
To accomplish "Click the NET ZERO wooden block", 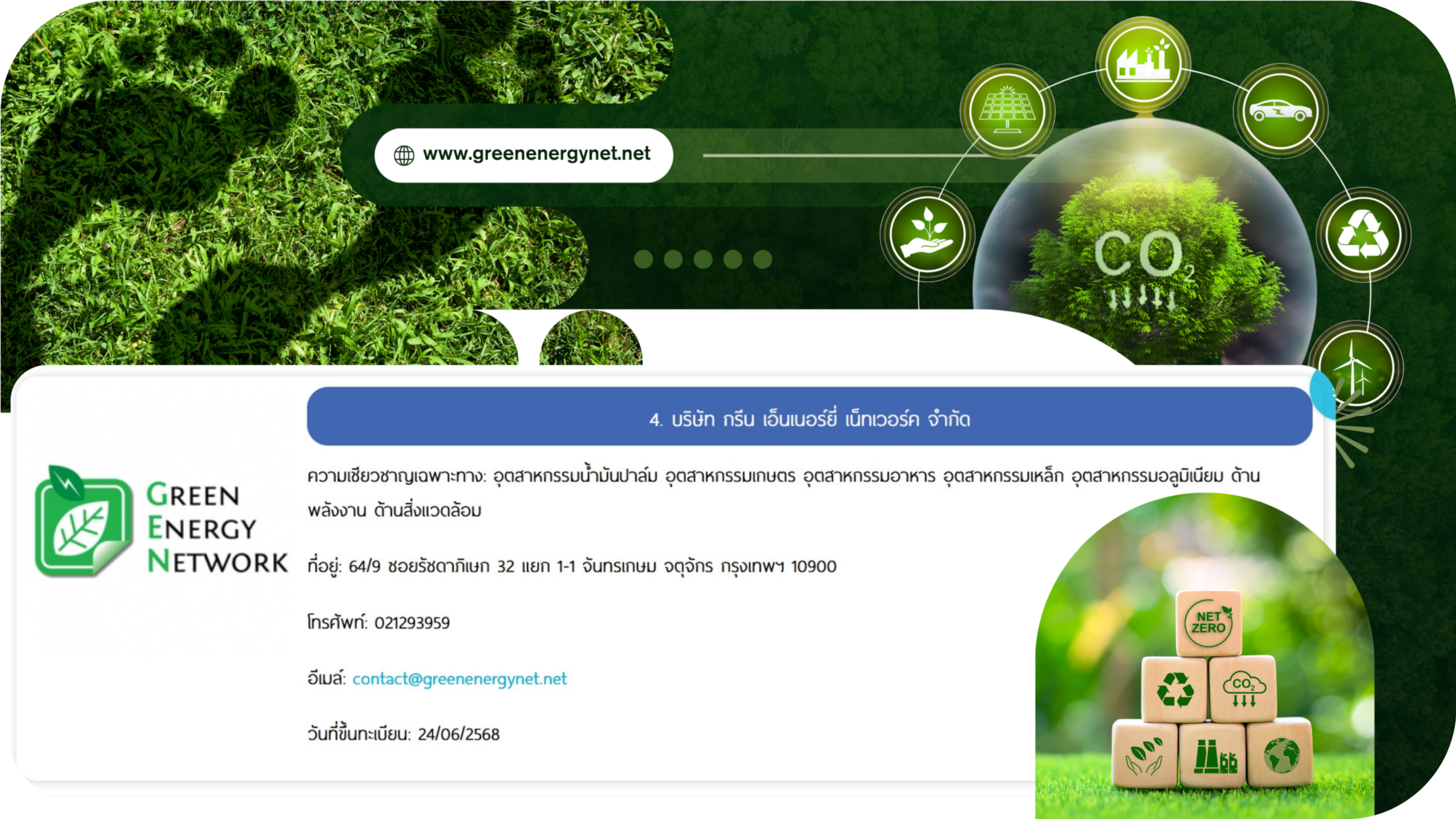I will [1208, 623].
